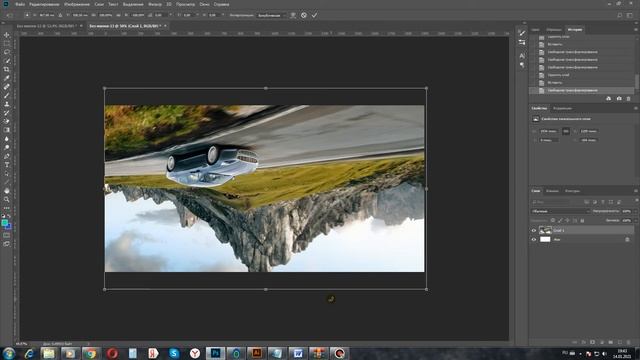Viewport: 640px width, 360px height.
Task: Open the Файл menu
Action: [20, 4]
